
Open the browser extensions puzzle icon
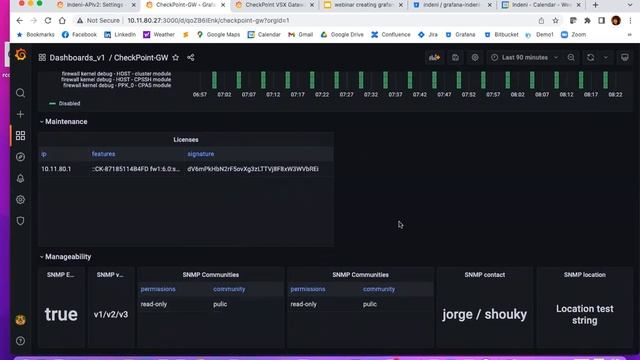pos(587,20)
